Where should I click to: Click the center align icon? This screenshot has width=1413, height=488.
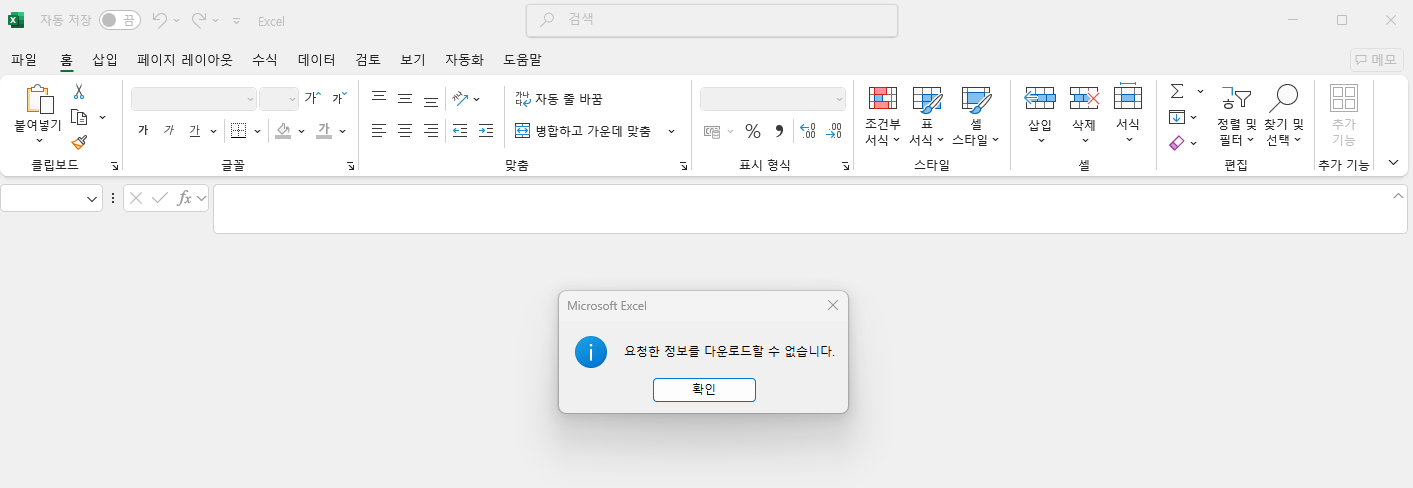pyautogui.click(x=405, y=130)
